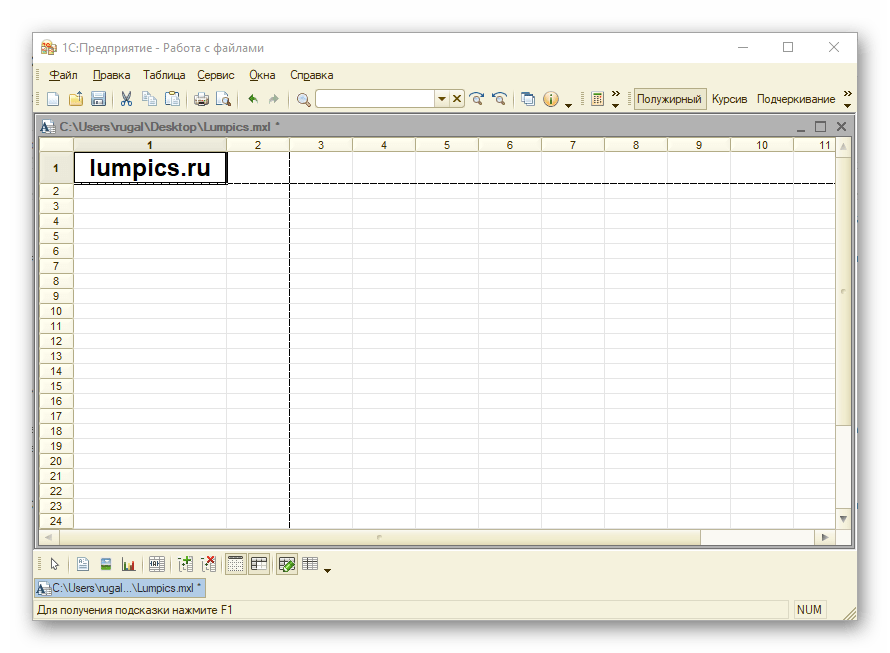
Task: Insert a chart using bar chart icon
Action: (x=128, y=564)
